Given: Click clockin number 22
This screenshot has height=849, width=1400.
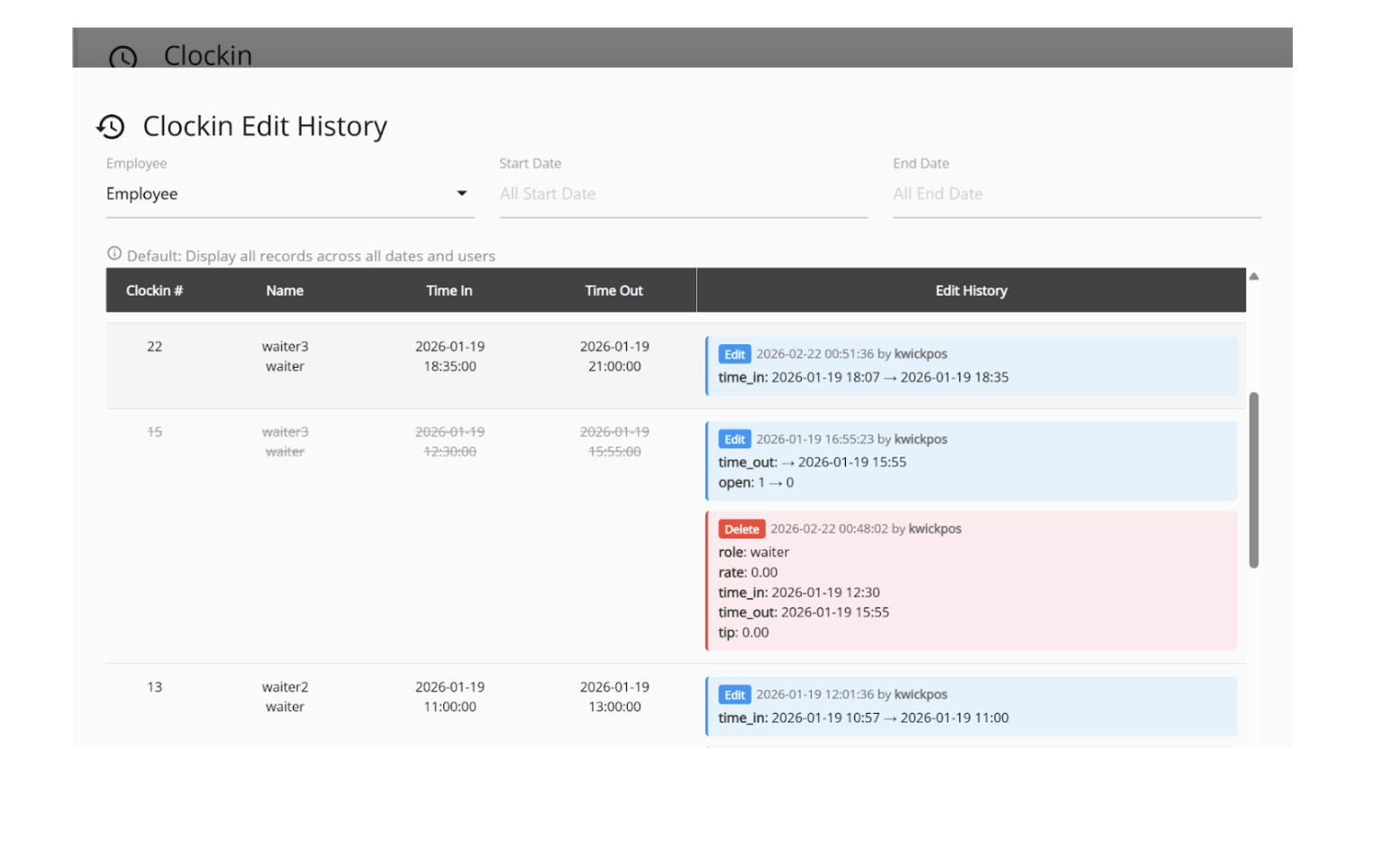Looking at the screenshot, I should click(x=155, y=346).
